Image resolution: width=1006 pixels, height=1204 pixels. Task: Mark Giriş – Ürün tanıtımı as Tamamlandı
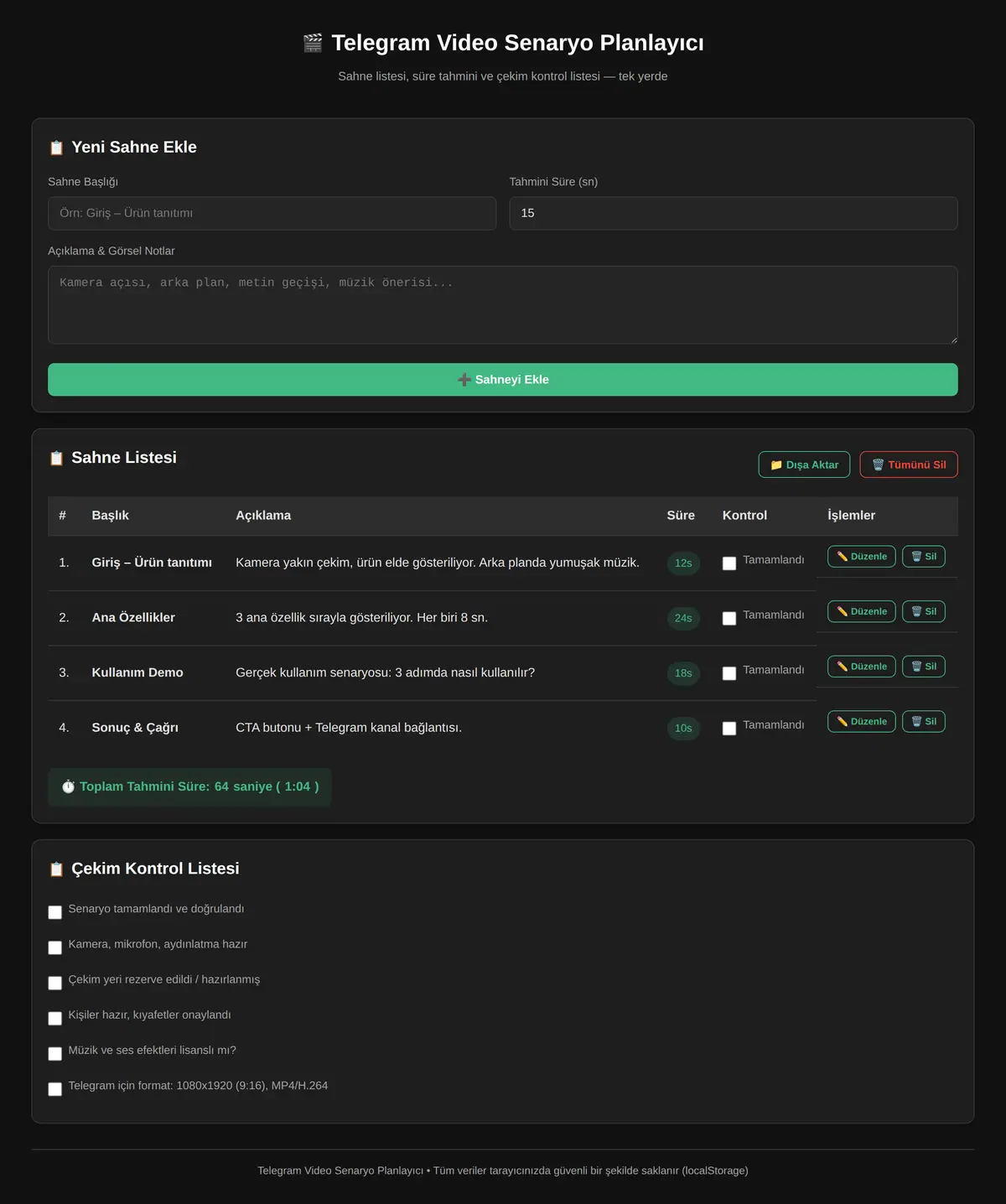(729, 563)
